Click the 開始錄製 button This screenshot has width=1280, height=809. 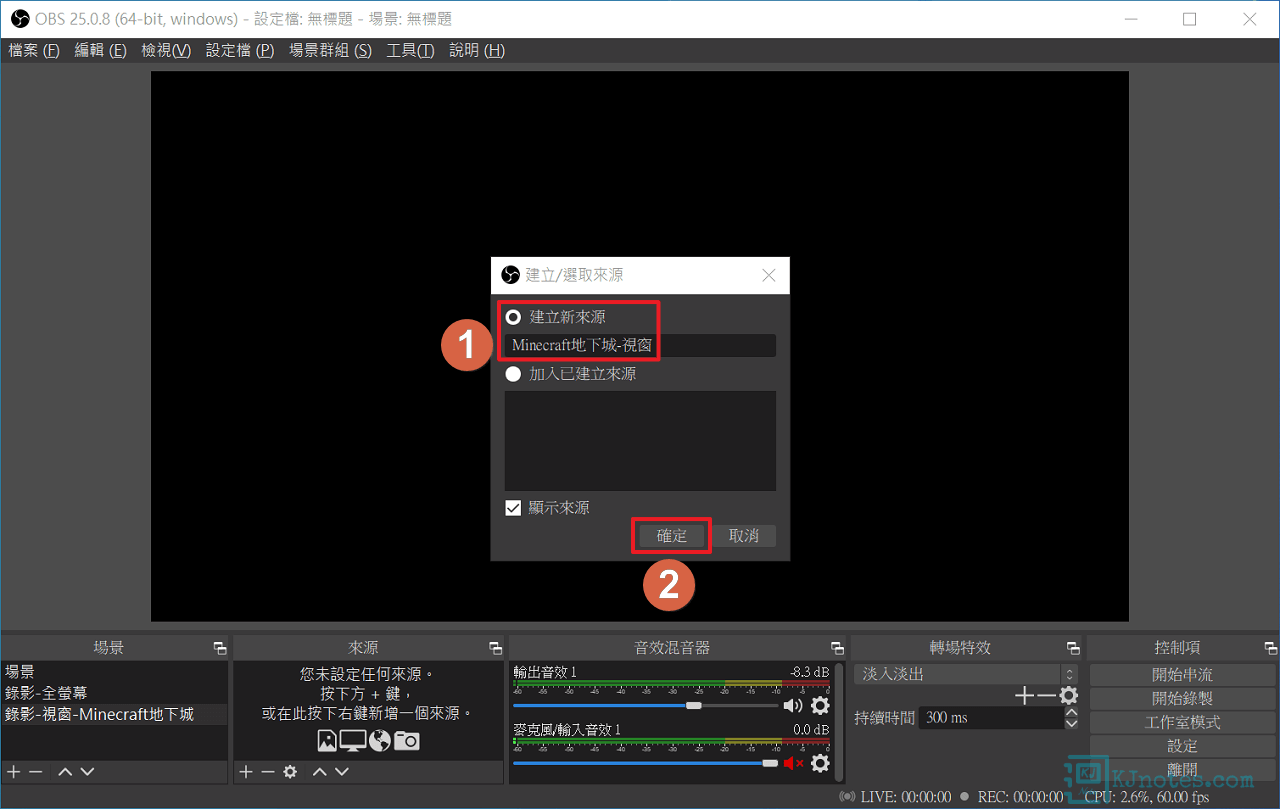coord(1182,699)
